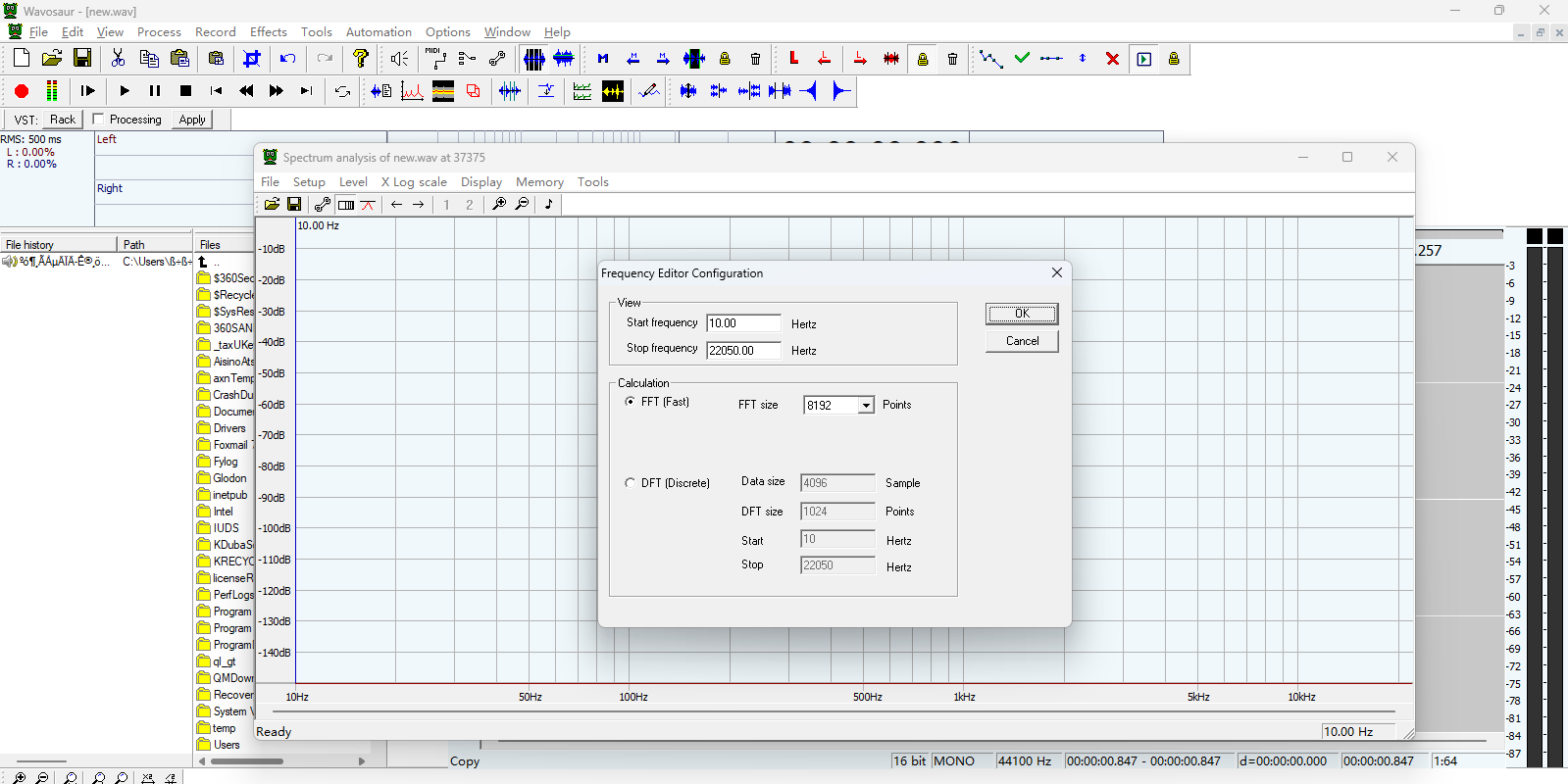This screenshot has height=784, width=1568.
Task: Enable the VST Processing checkbox
Action: coord(98,119)
